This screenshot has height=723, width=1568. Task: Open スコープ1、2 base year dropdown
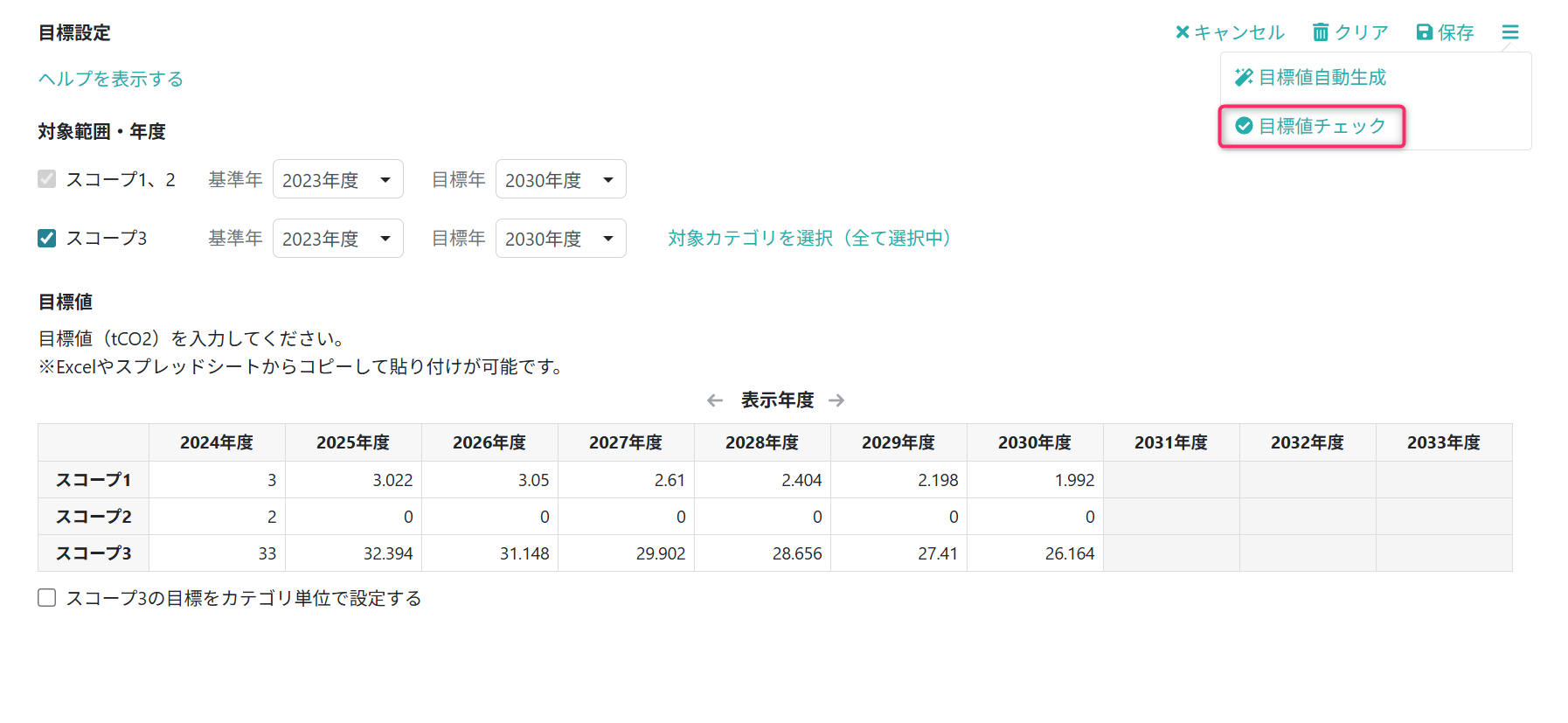(337, 179)
